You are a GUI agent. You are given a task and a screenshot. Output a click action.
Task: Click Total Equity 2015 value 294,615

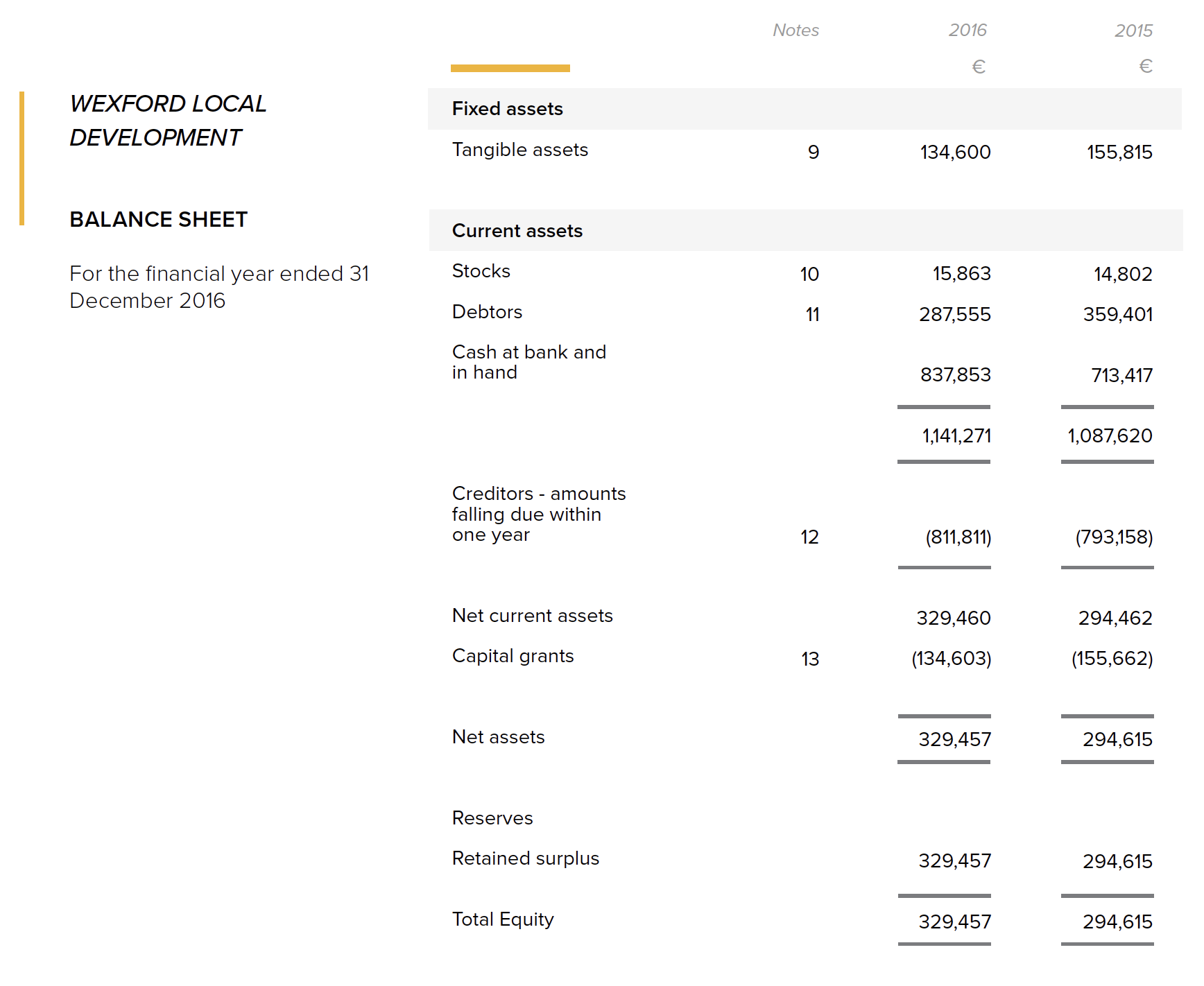(1117, 922)
